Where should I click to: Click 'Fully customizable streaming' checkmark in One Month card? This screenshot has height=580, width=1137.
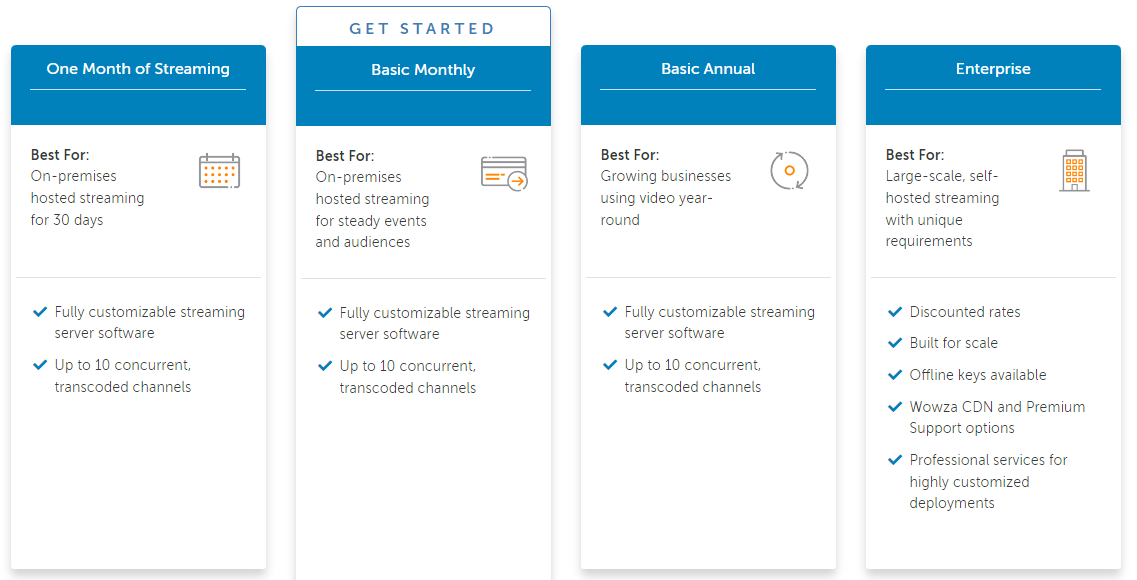click(x=40, y=312)
